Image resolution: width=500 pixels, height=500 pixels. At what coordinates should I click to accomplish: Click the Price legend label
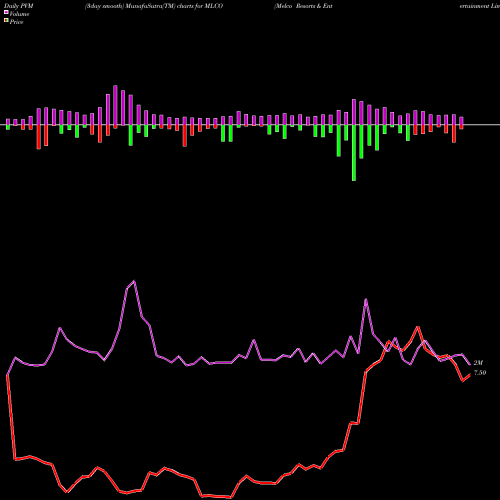pyautogui.click(x=16, y=22)
